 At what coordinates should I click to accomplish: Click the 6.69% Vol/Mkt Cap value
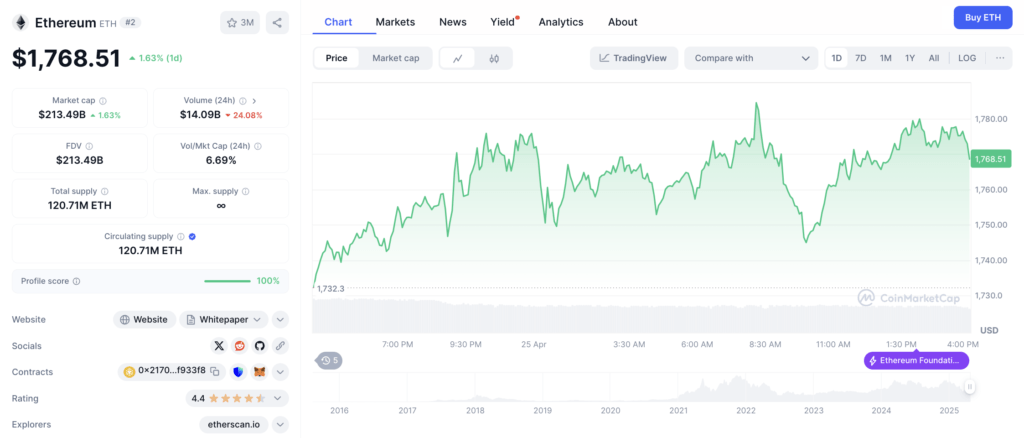coord(221,160)
